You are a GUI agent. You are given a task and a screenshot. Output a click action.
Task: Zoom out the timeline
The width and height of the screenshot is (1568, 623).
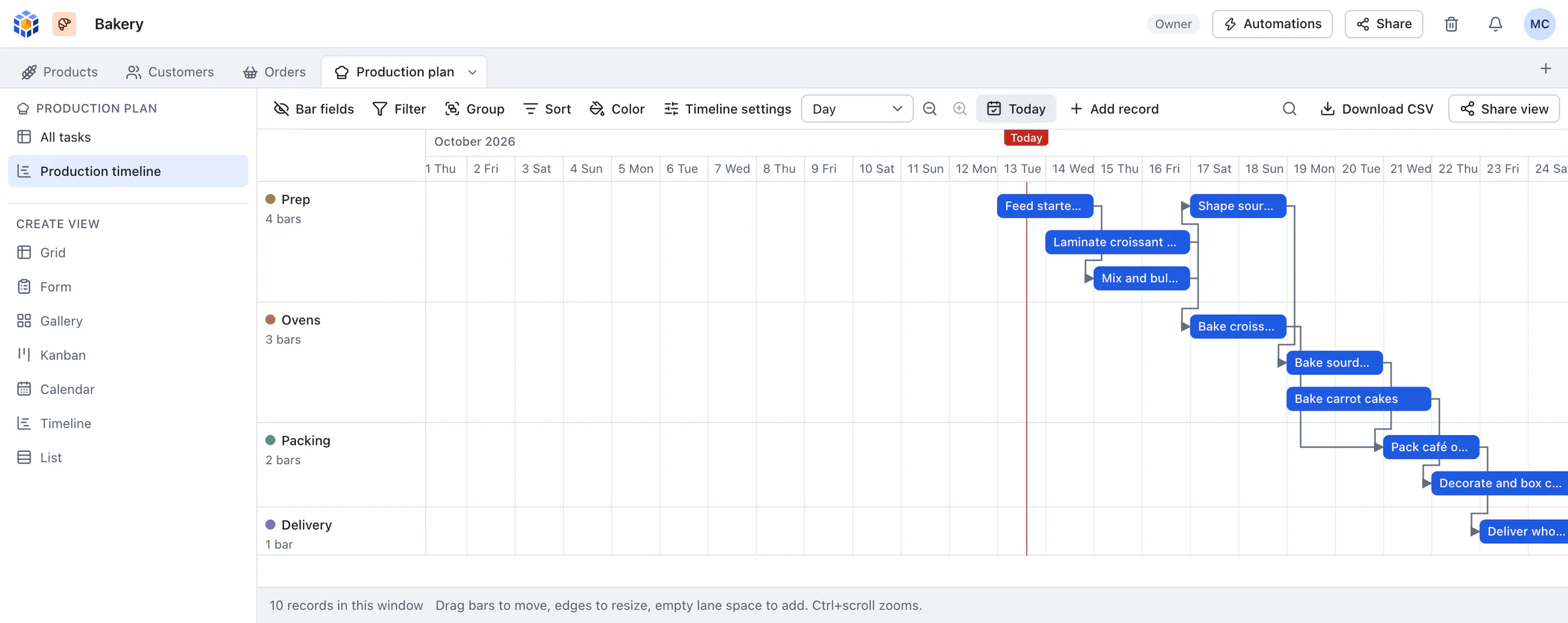click(x=930, y=109)
